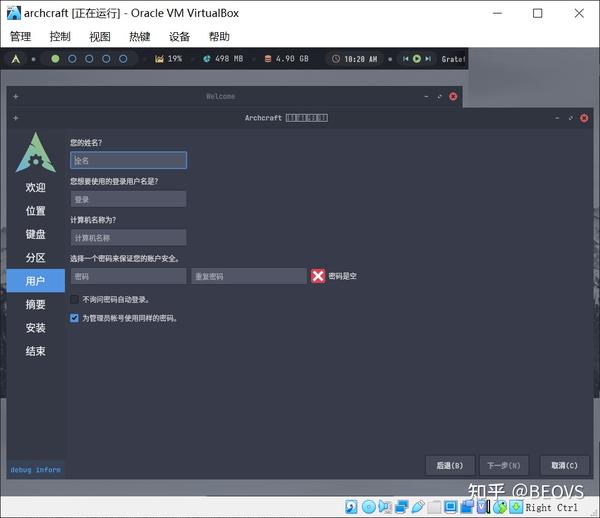The height and width of the screenshot is (518, 600).
Task: Close the Welcome window with red button
Action: (x=453, y=96)
